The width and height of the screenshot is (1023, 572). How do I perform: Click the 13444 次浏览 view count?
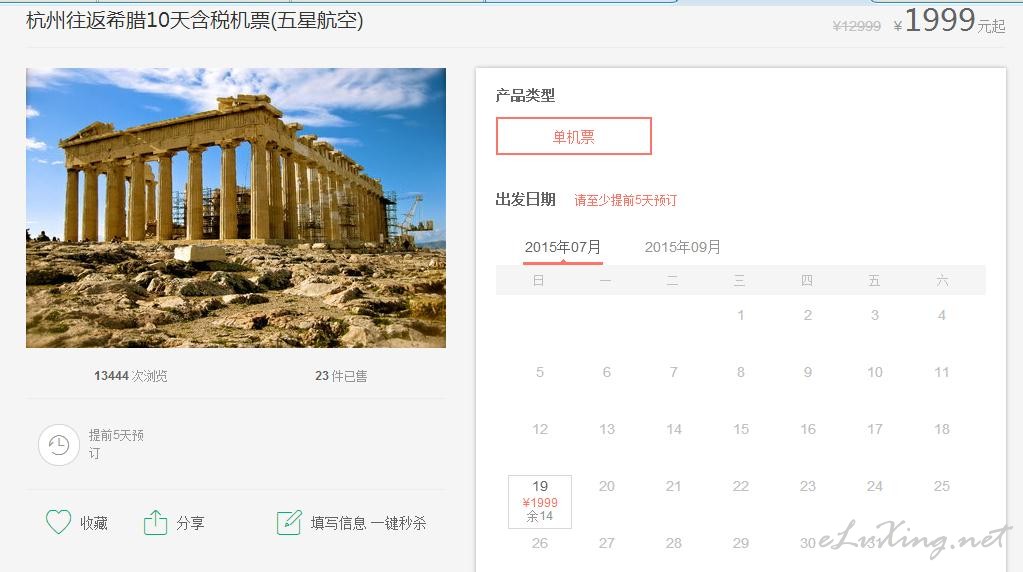(130, 376)
